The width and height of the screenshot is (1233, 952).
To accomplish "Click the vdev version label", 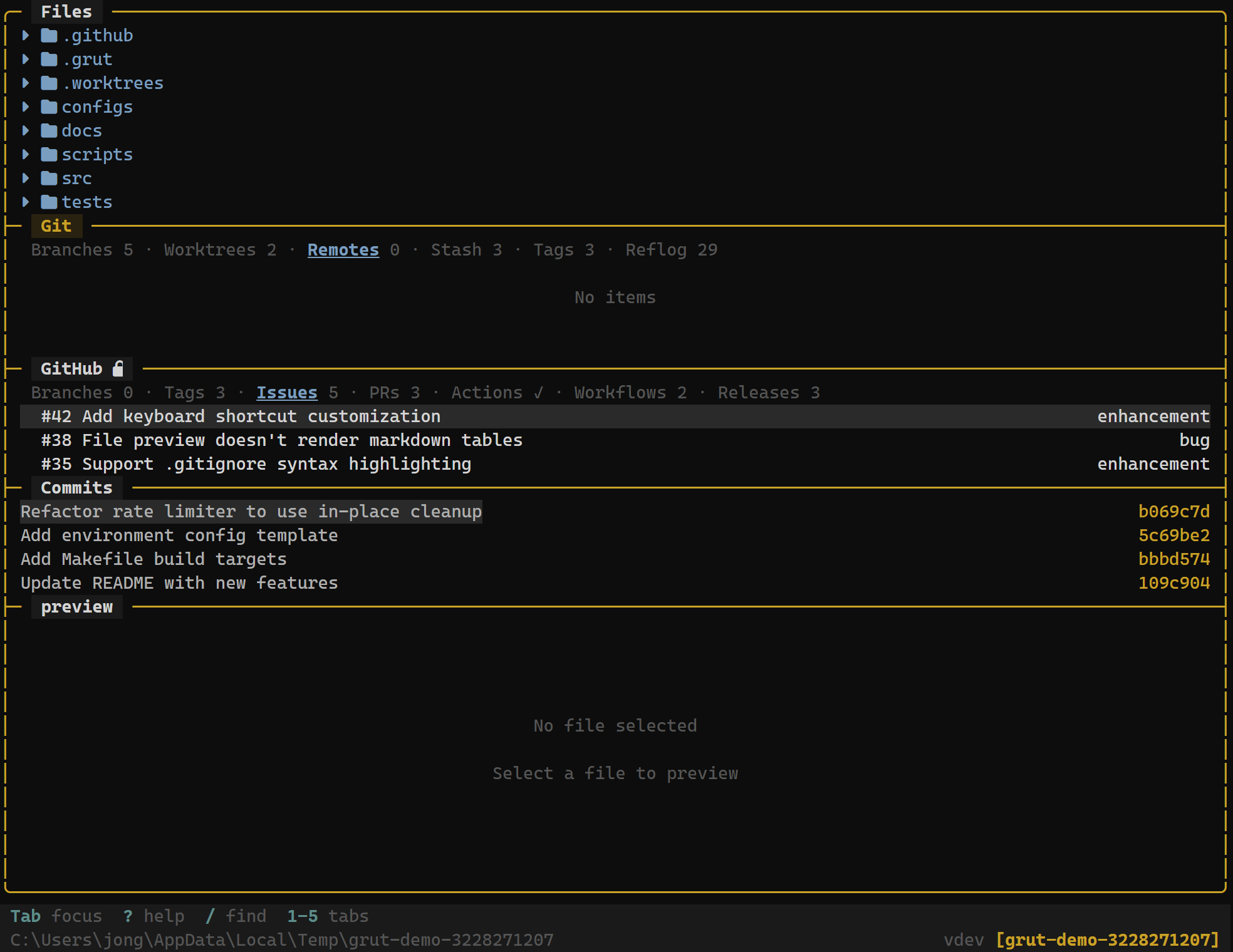I will pyautogui.click(x=964, y=940).
